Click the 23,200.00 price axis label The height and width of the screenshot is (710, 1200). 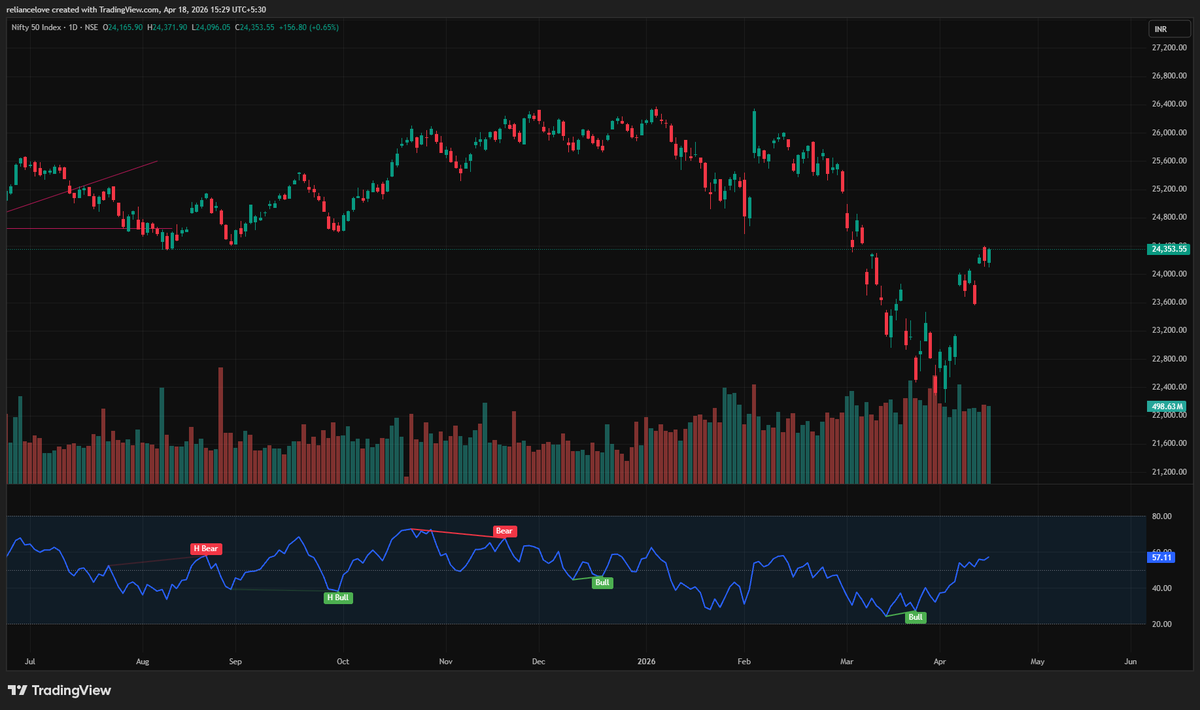[x=1168, y=330]
